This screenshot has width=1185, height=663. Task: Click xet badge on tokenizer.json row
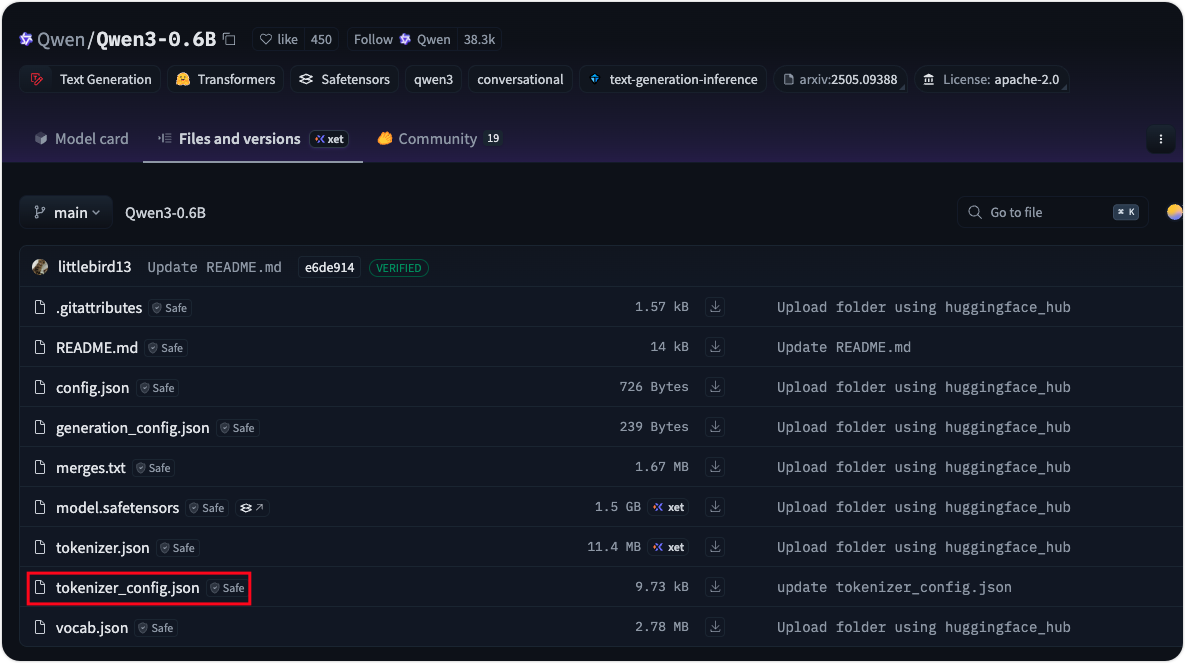click(x=668, y=547)
